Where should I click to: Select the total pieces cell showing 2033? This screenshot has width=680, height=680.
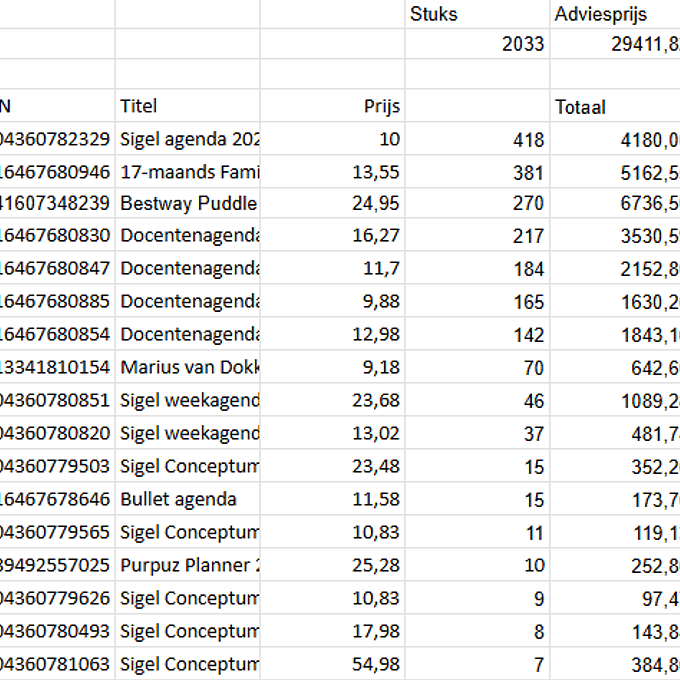pyautogui.click(x=477, y=43)
